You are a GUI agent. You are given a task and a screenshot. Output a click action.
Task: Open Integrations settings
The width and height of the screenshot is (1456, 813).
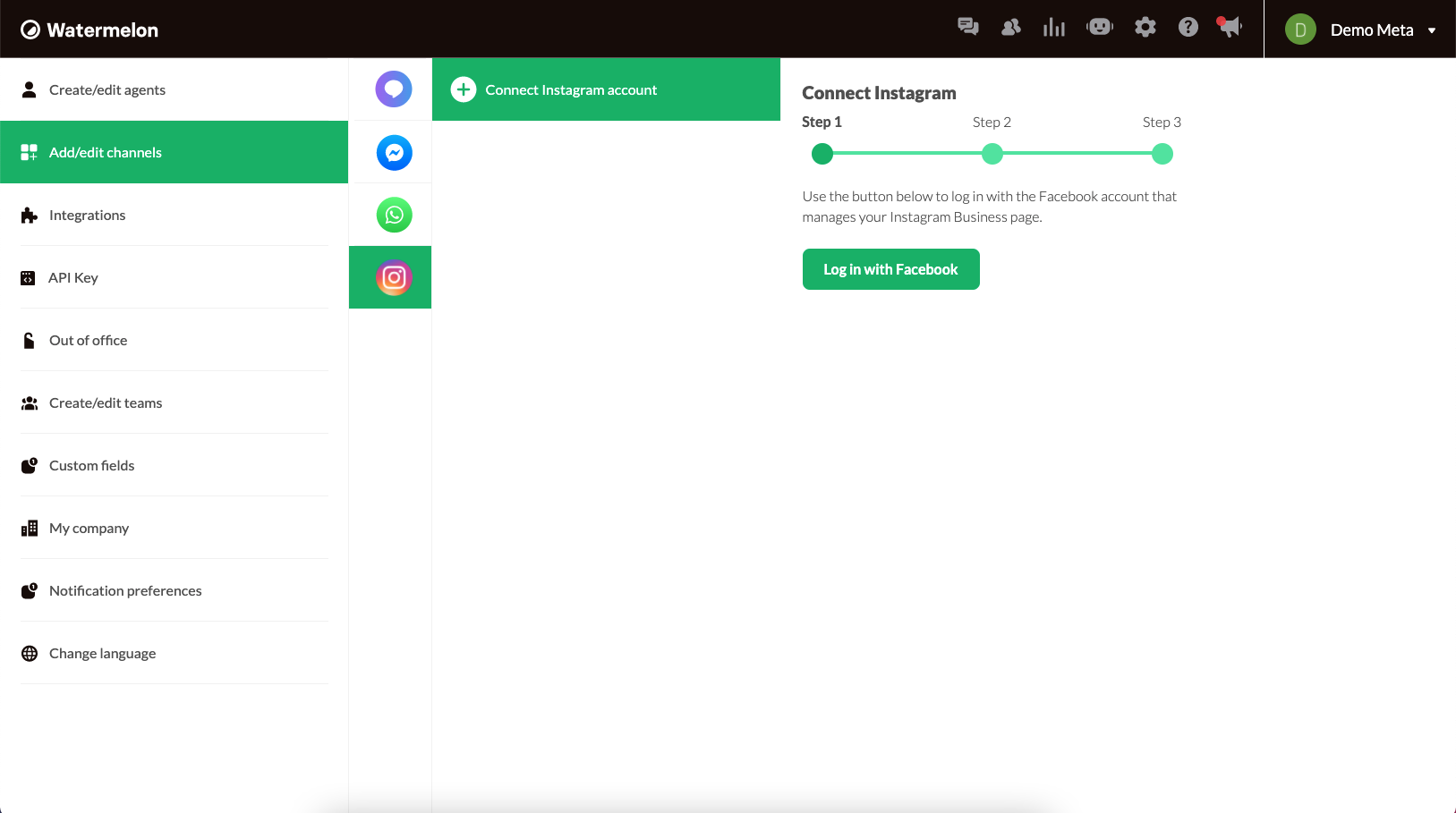coord(175,215)
